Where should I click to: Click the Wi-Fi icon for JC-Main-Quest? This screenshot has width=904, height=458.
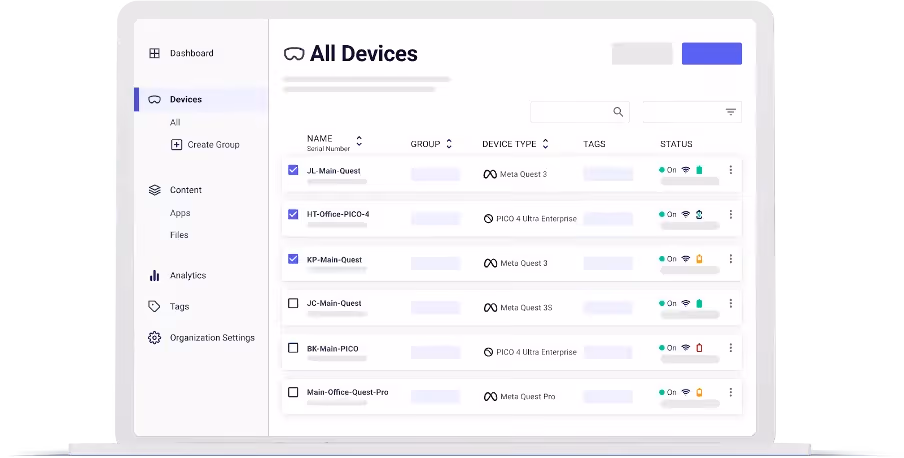point(685,303)
